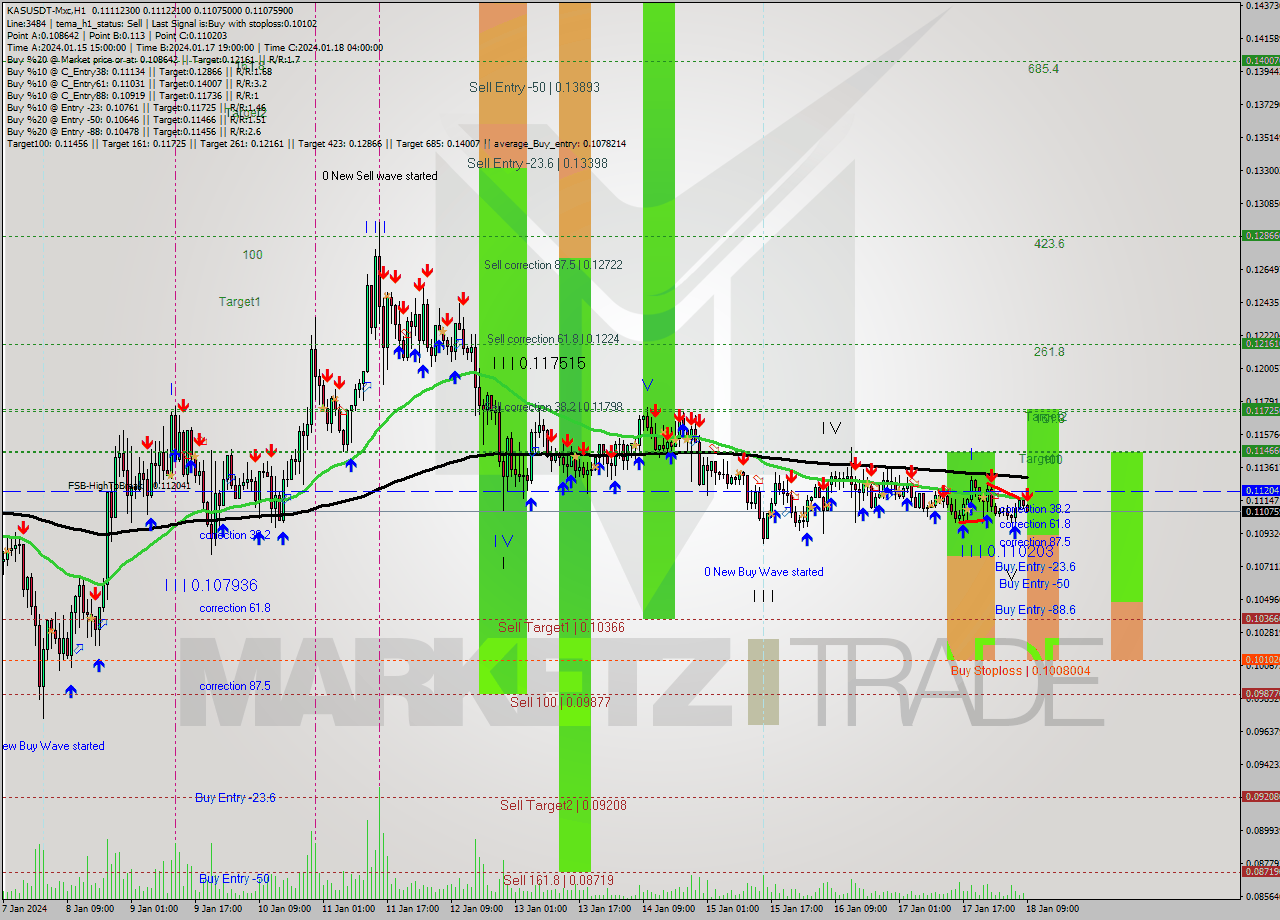1280x920 pixels.
Task: Click the 0.13514 price axis value
Action: pos(1262,137)
